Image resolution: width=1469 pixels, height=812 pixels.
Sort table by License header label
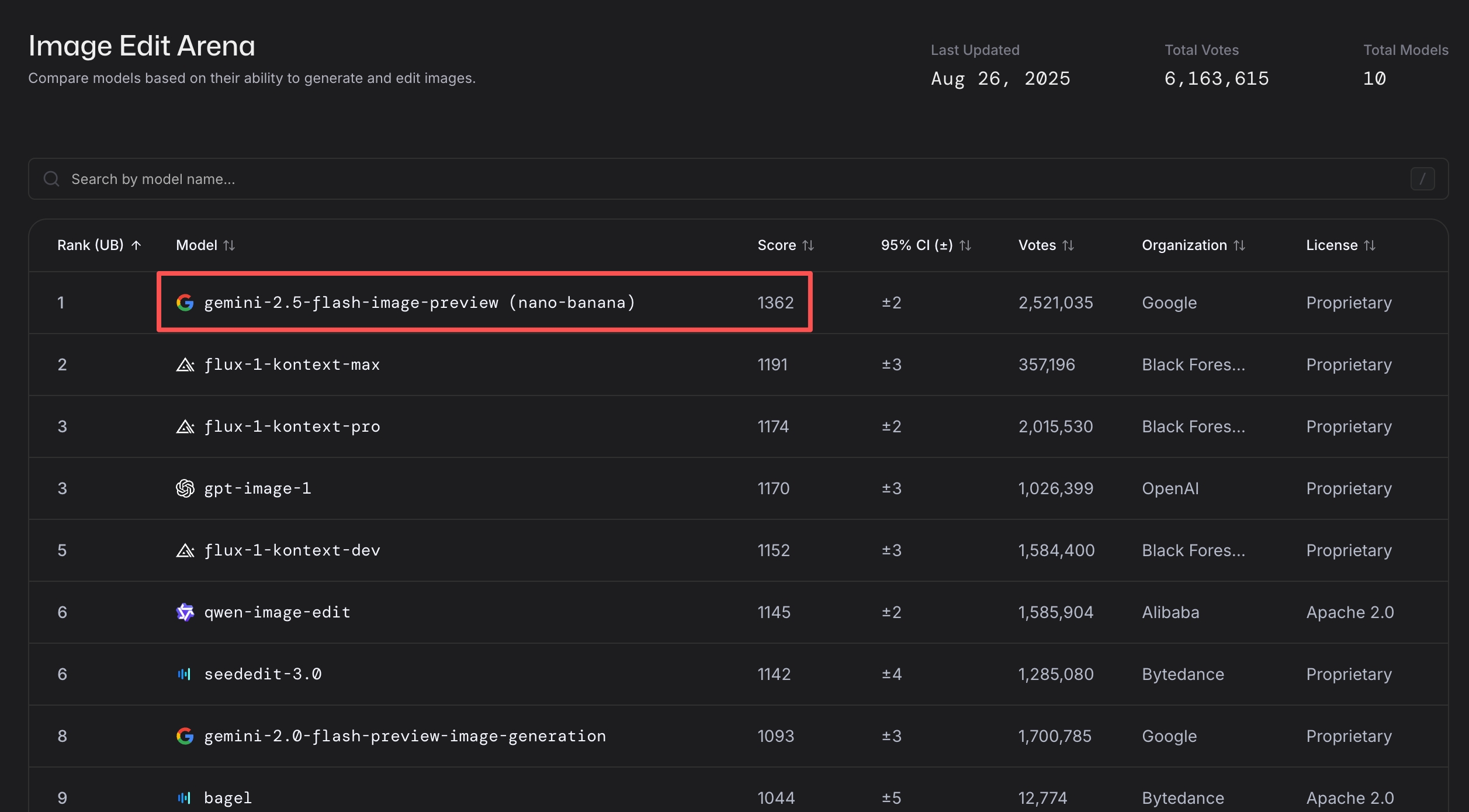pos(1332,245)
